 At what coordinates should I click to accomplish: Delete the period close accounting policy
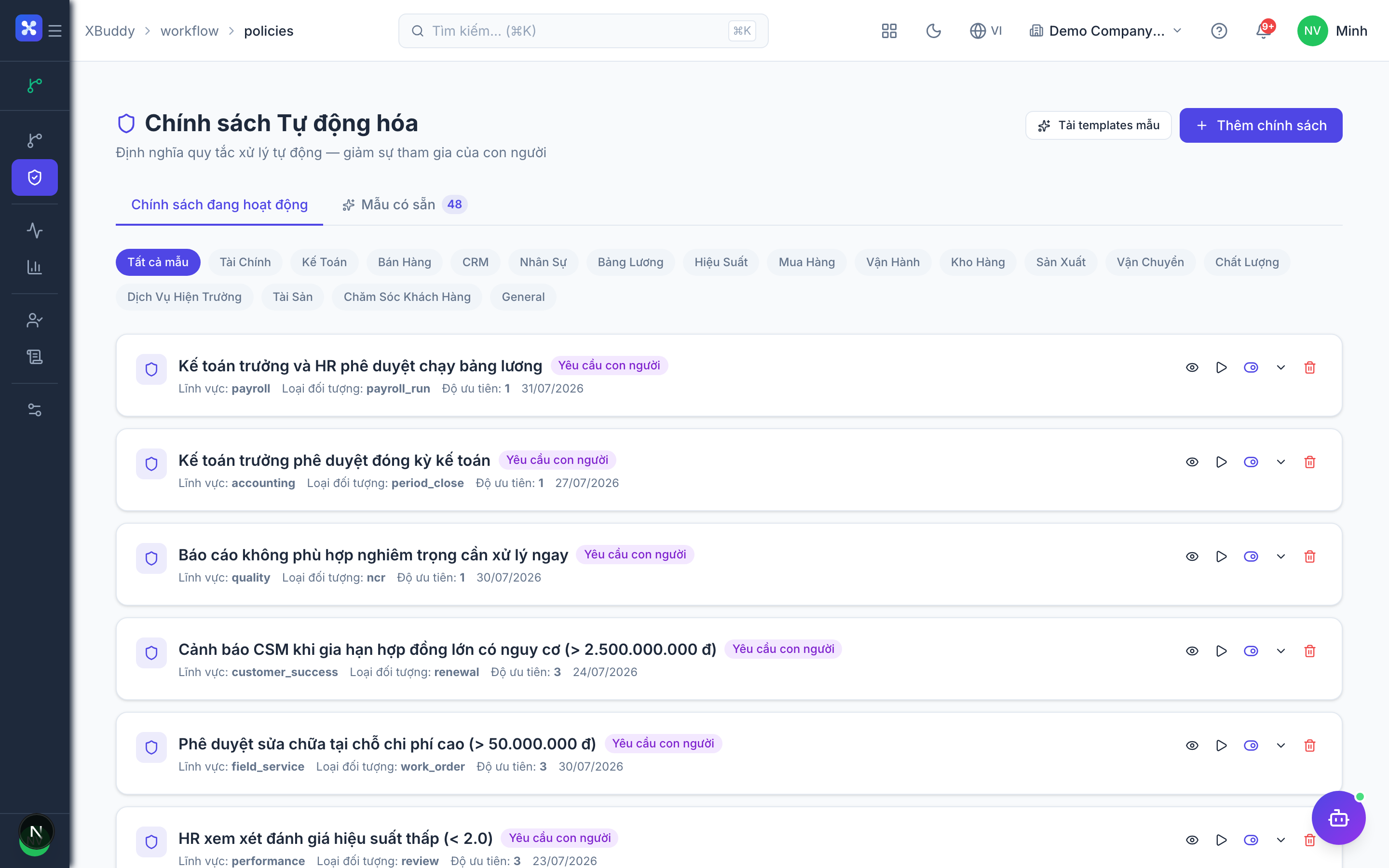pyautogui.click(x=1310, y=462)
